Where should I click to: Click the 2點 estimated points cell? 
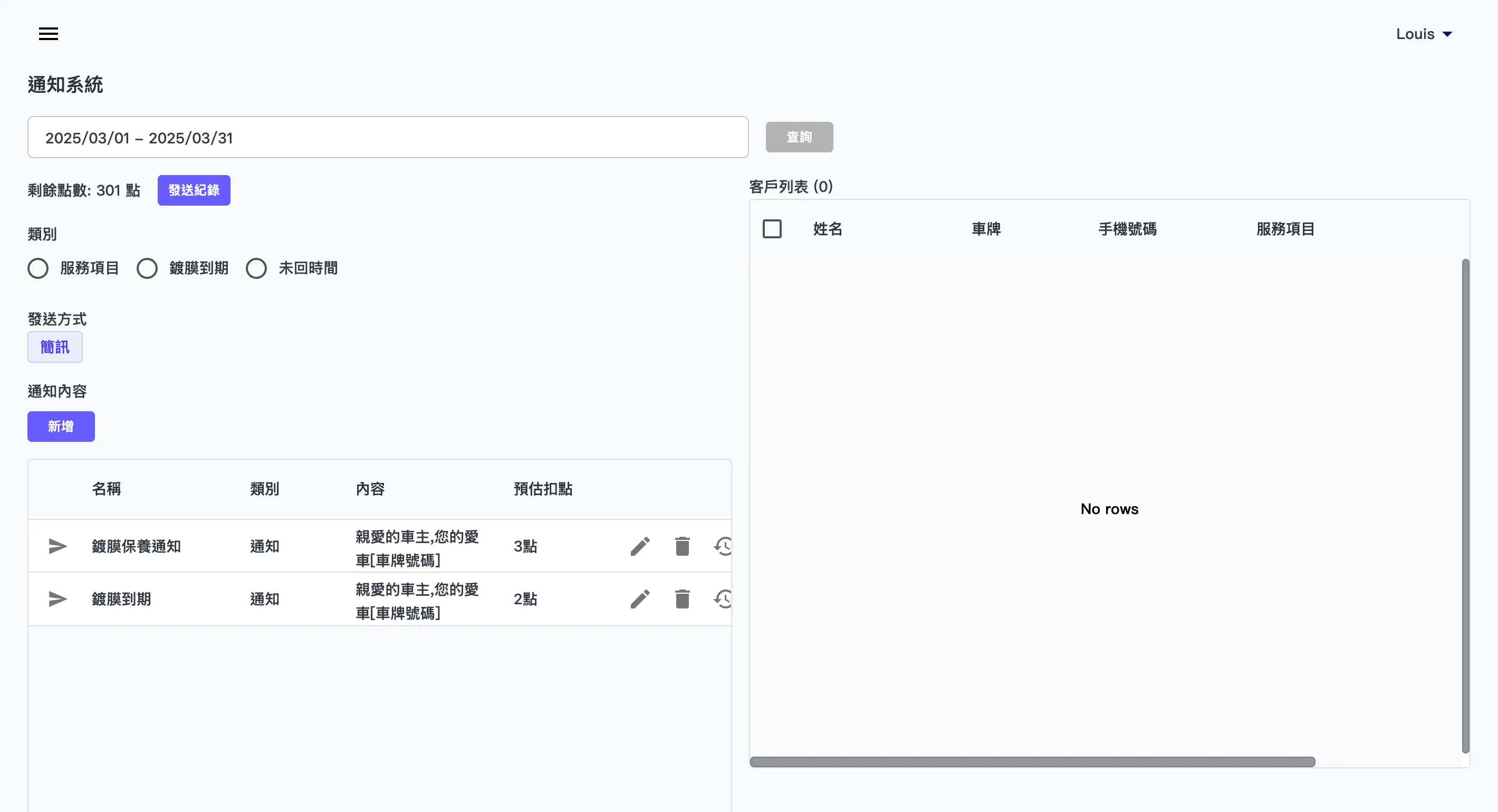coord(526,598)
